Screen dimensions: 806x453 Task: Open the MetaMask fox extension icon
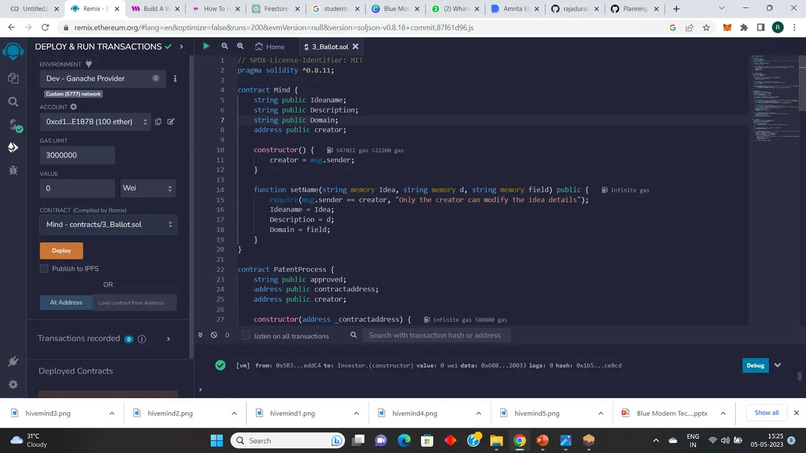(x=727, y=28)
